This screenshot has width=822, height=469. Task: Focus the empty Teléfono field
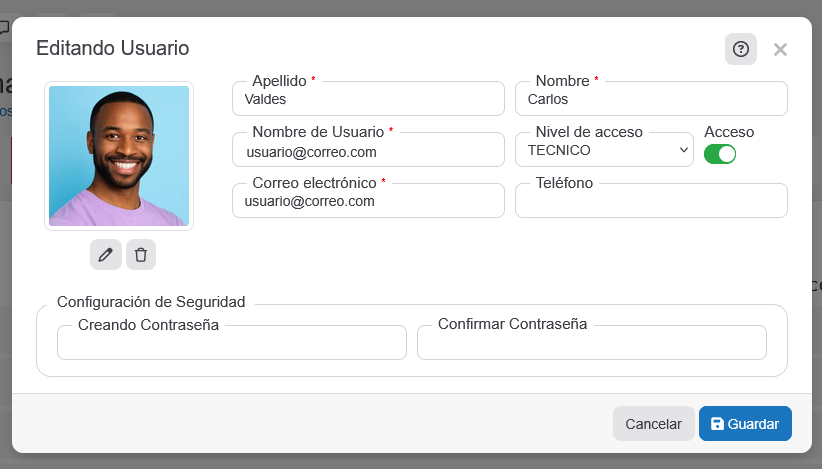pos(651,201)
